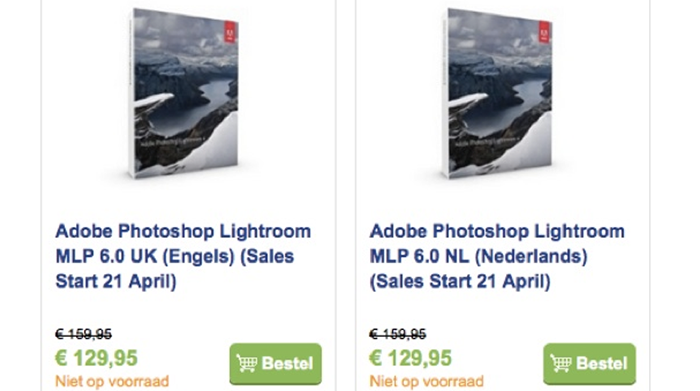Order the NL version with Bestel
Viewport: 700px width, 391px height.
589,363
